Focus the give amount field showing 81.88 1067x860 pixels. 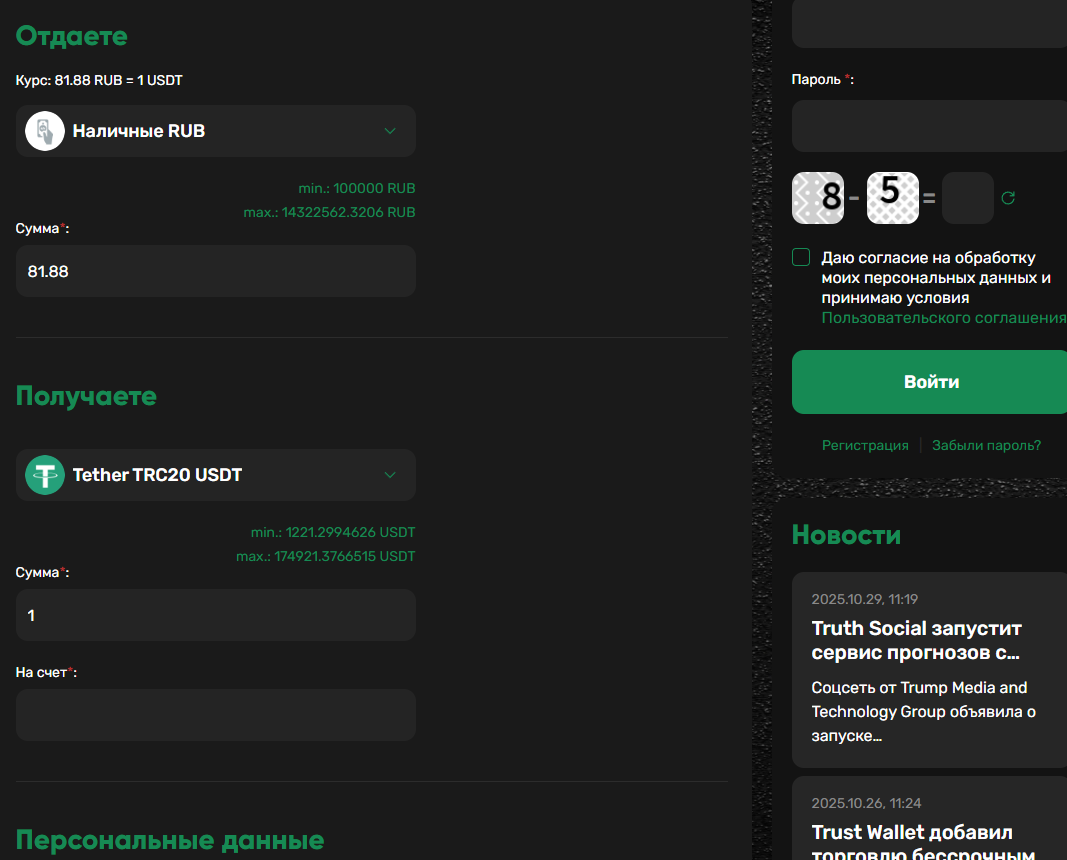point(216,271)
